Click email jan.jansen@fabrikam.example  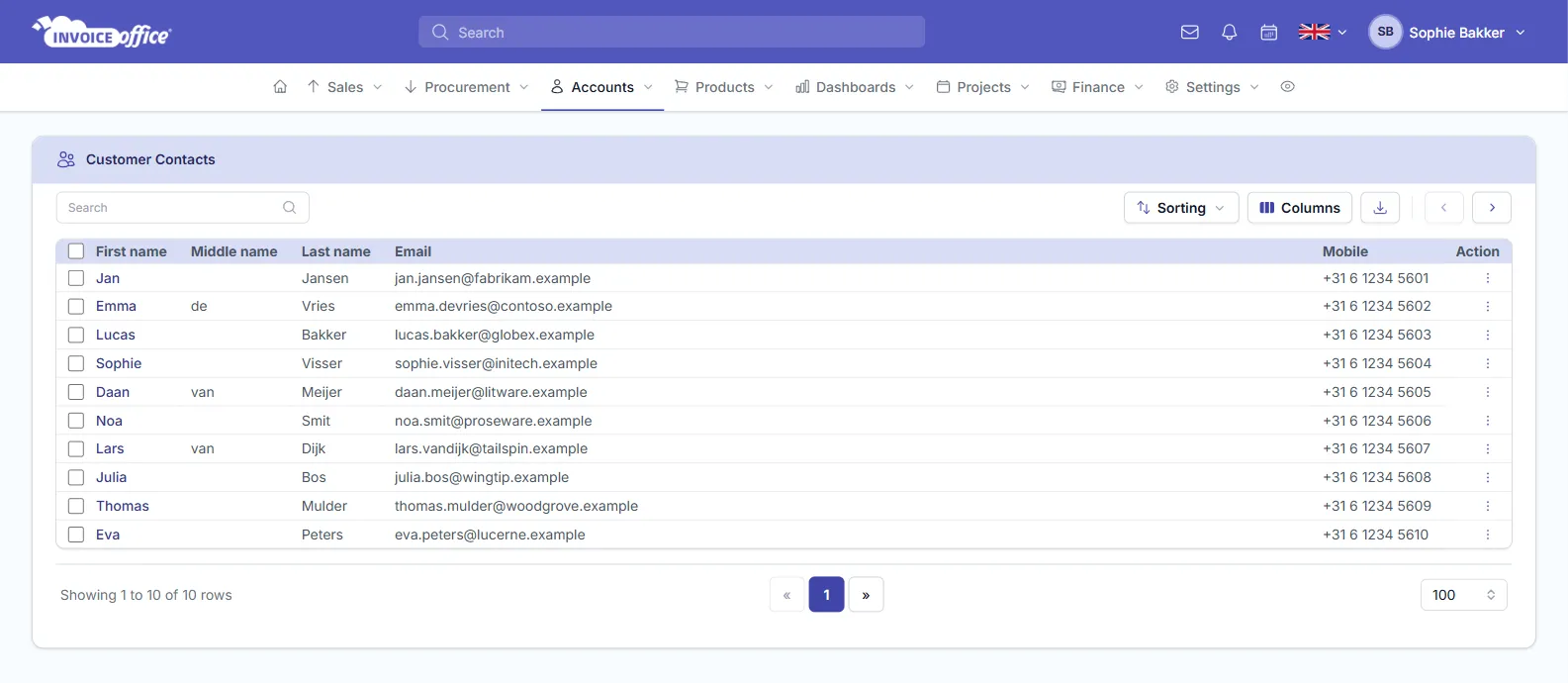[x=493, y=278]
